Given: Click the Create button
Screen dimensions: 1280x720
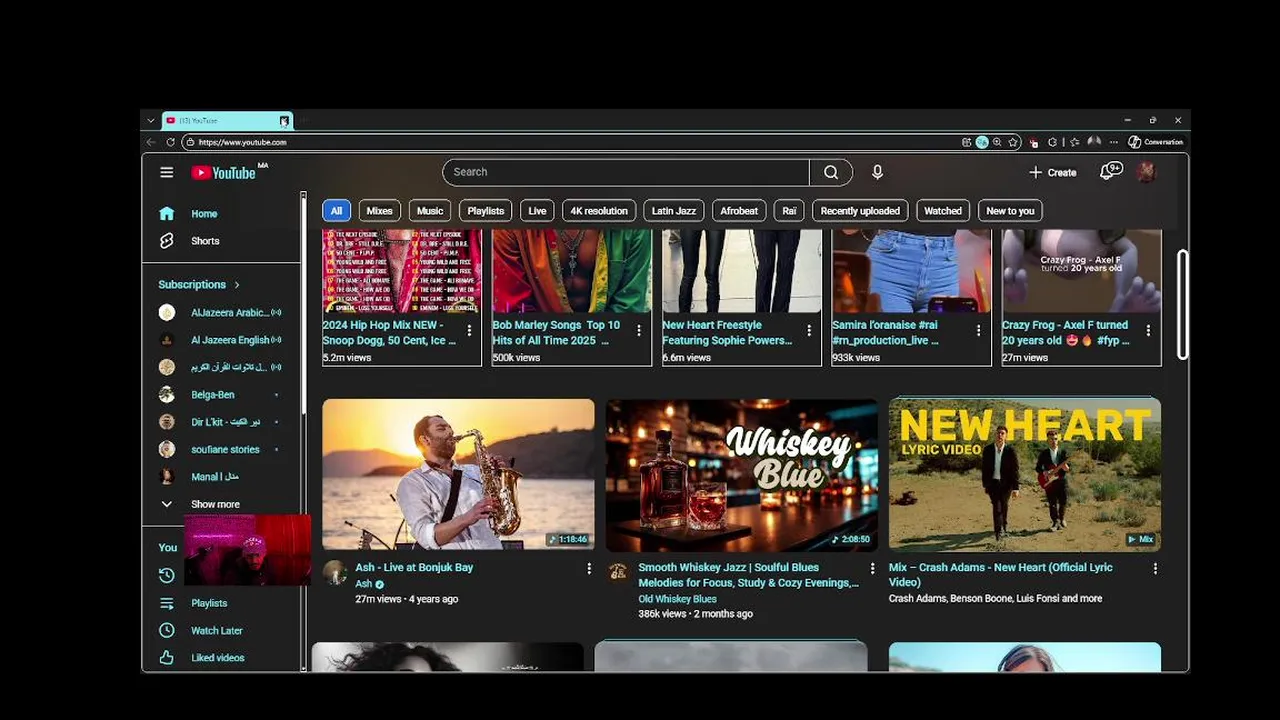Looking at the screenshot, I should 1053,172.
